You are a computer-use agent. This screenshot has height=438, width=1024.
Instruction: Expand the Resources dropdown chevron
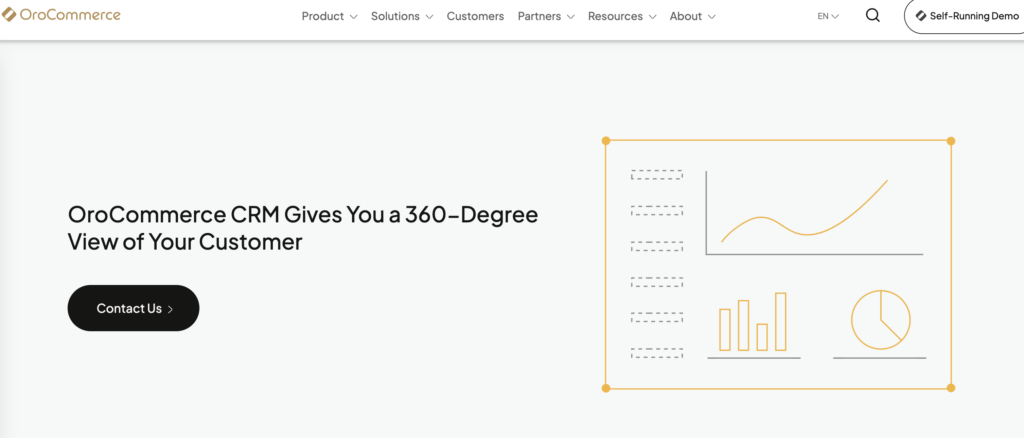click(x=652, y=17)
